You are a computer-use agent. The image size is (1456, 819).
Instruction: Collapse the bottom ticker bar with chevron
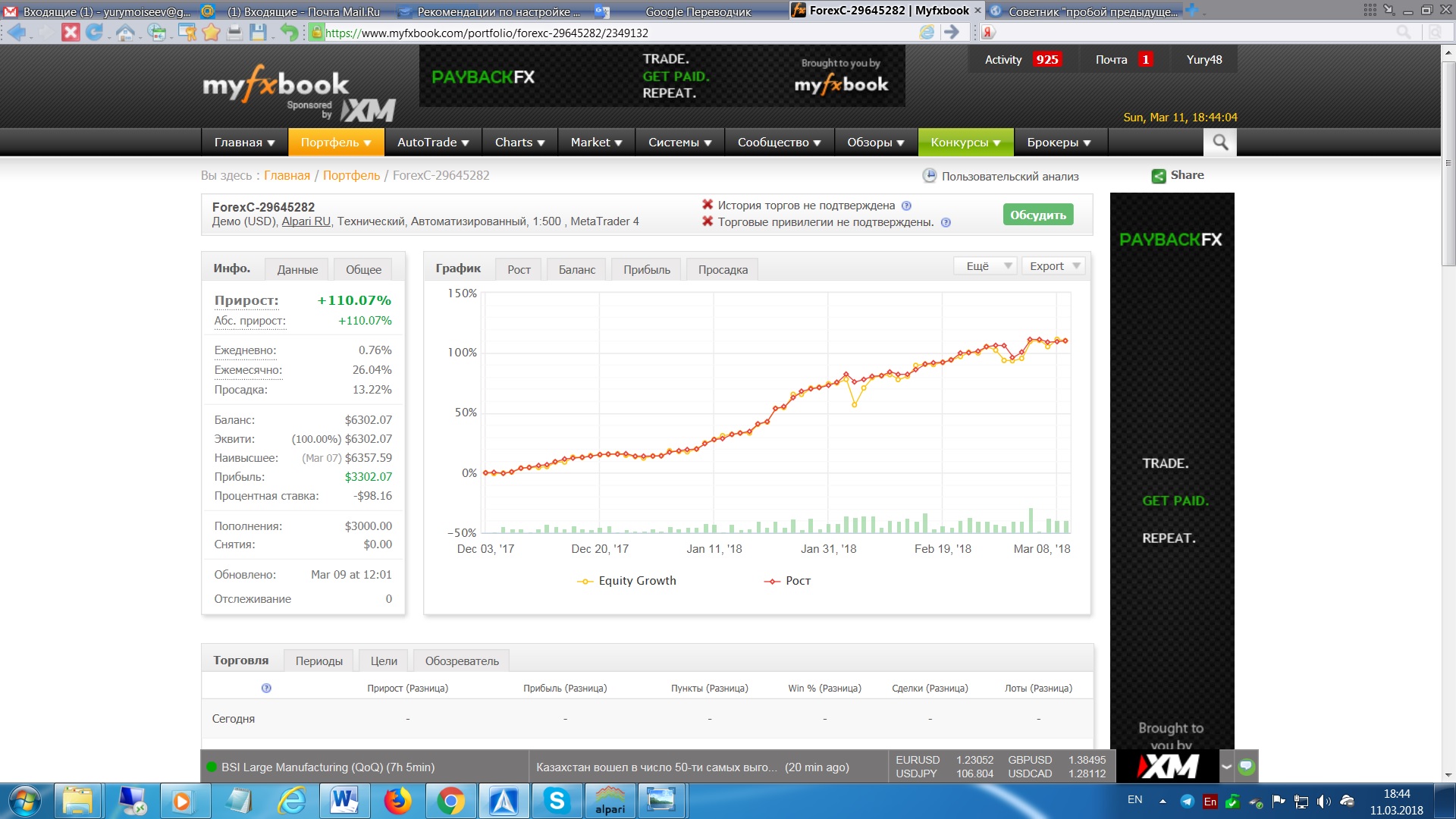tap(1226, 767)
